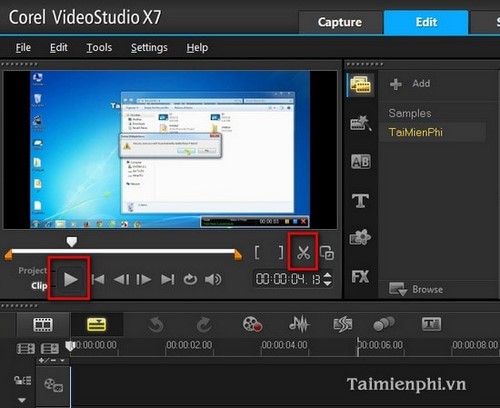The height and width of the screenshot is (408, 500).
Task: Toggle Repeat playback icon
Action: click(x=190, y=279)
